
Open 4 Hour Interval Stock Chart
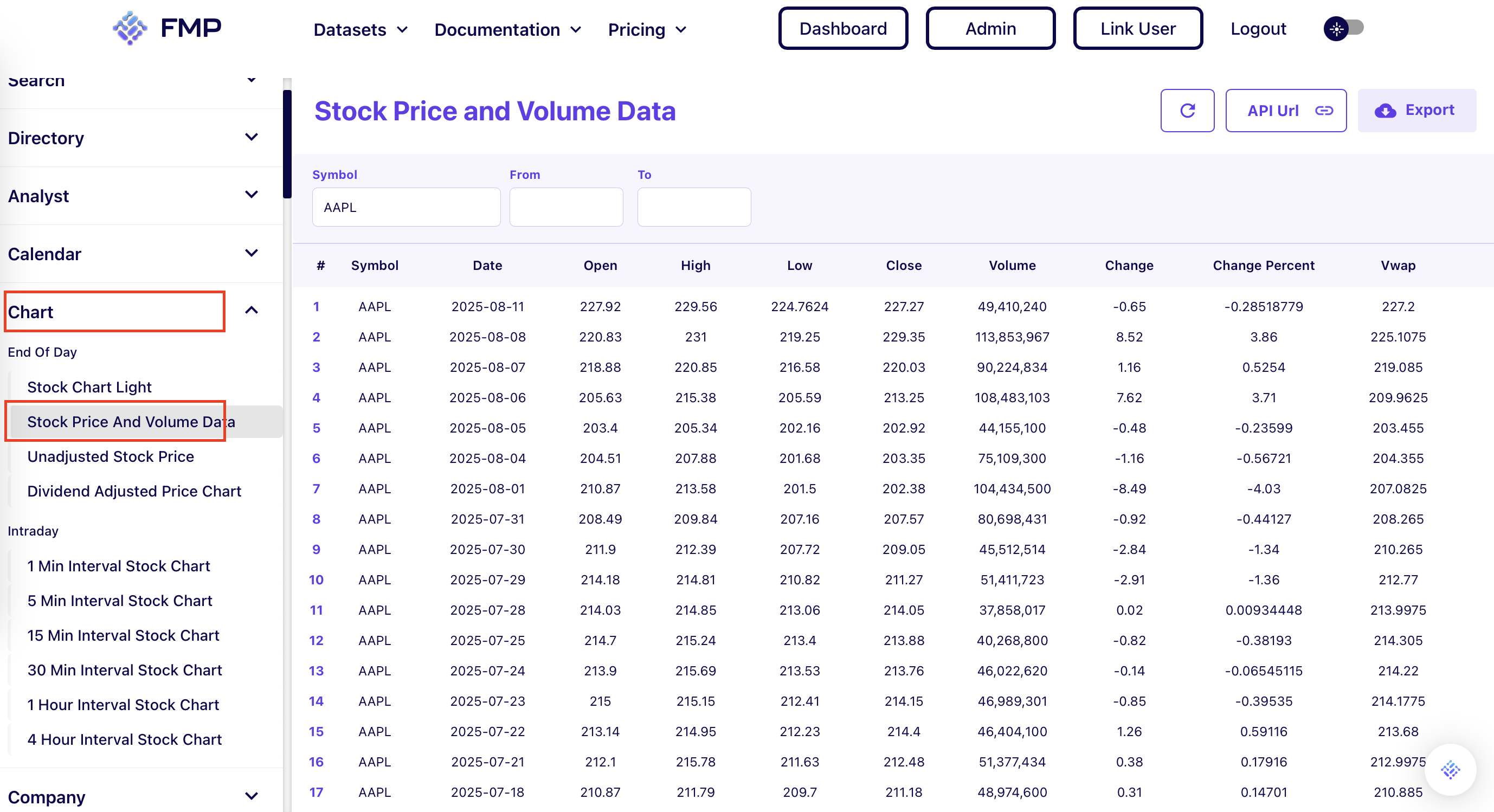click(x=125, y=739)
